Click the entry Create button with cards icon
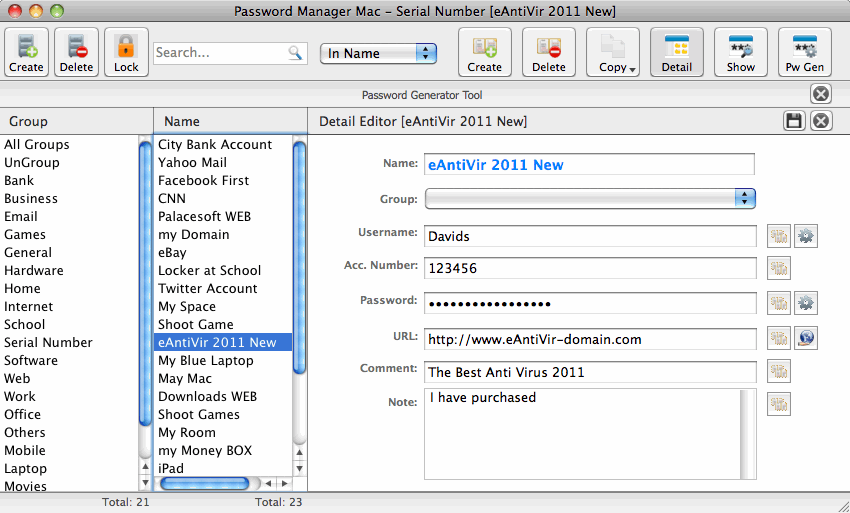 [485, 52]
